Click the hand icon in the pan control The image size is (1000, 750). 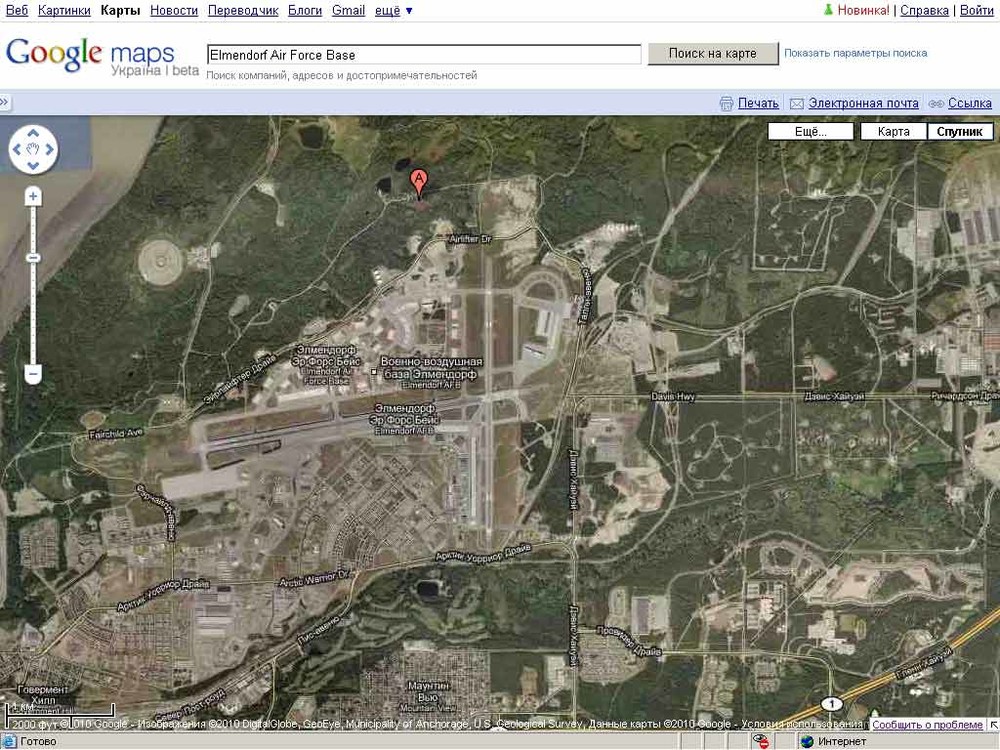(x=34, y=146)
